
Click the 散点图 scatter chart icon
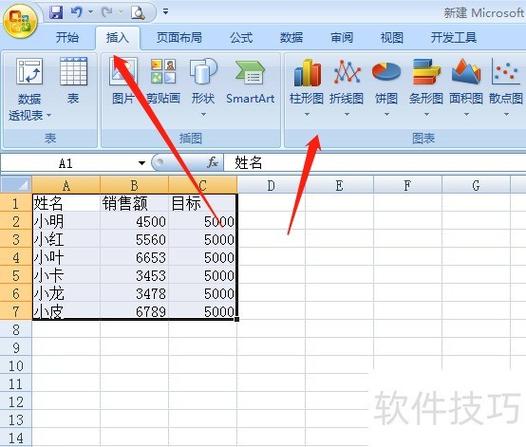506,71
